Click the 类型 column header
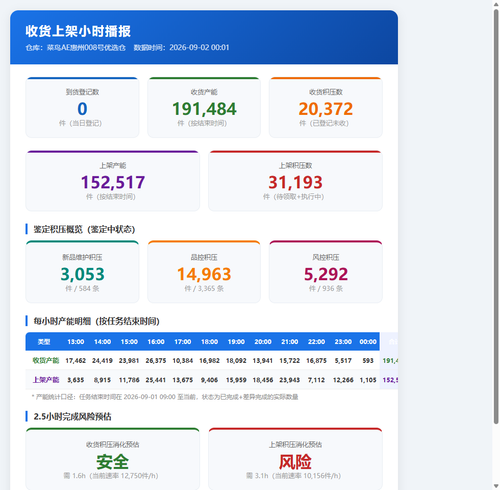500x490 pixels. click(44, 342)
